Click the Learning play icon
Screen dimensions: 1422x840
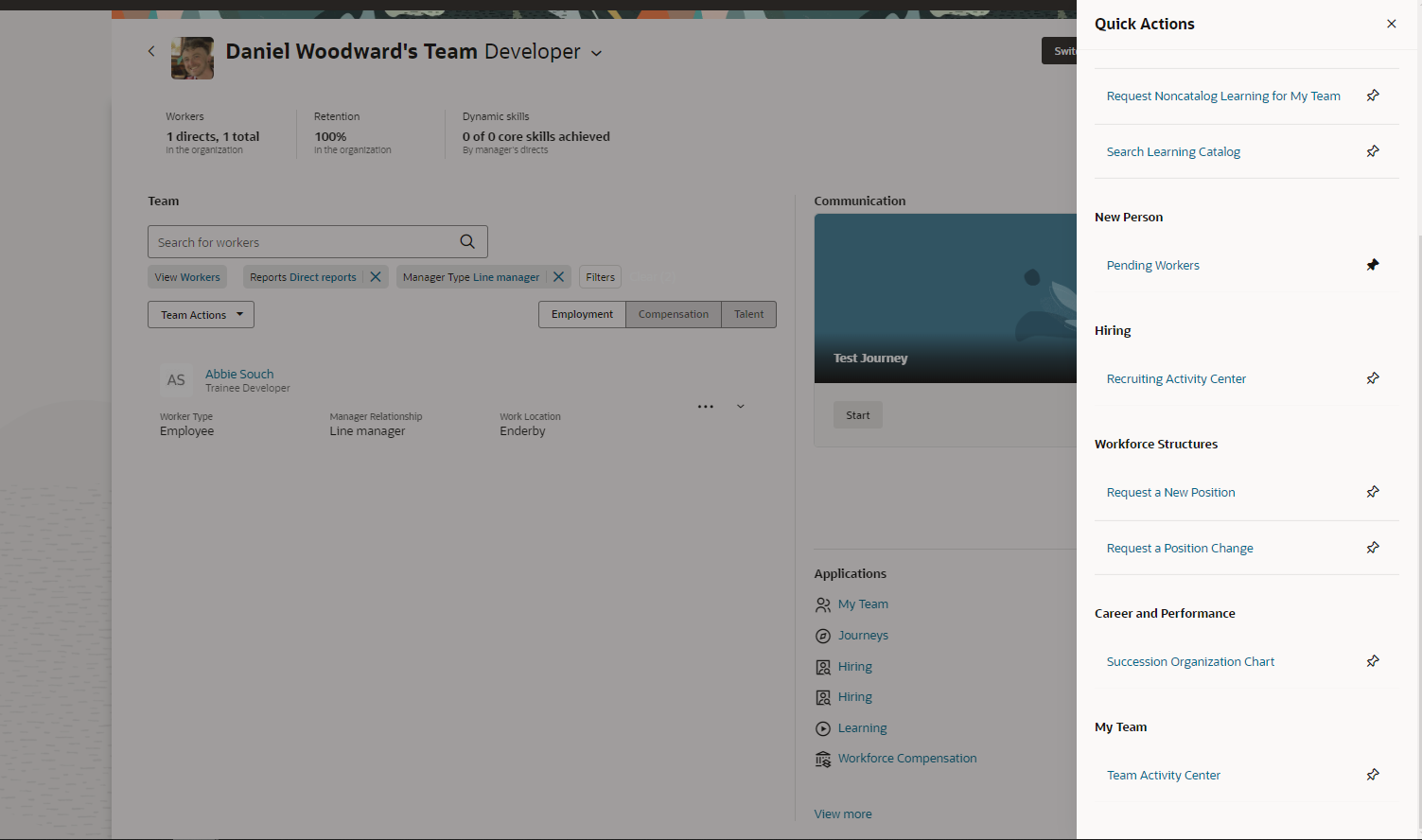click(823, 728)
